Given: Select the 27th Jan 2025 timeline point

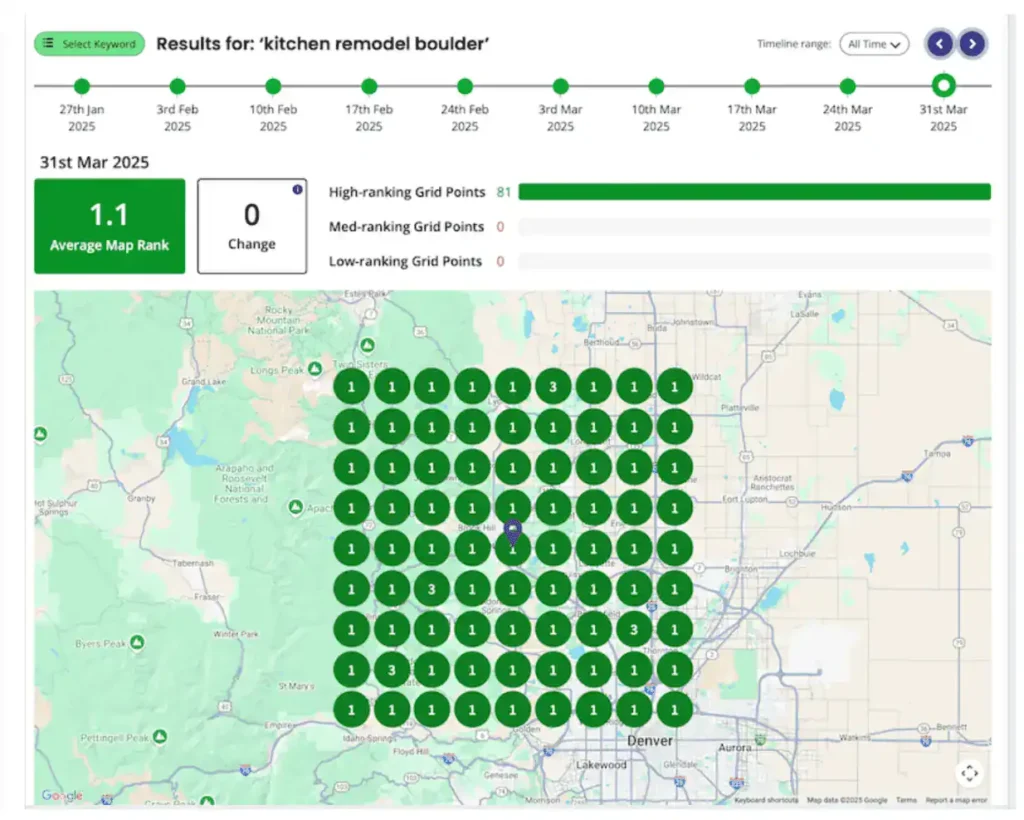Looking at the screenshot, I should click(82, 87).
